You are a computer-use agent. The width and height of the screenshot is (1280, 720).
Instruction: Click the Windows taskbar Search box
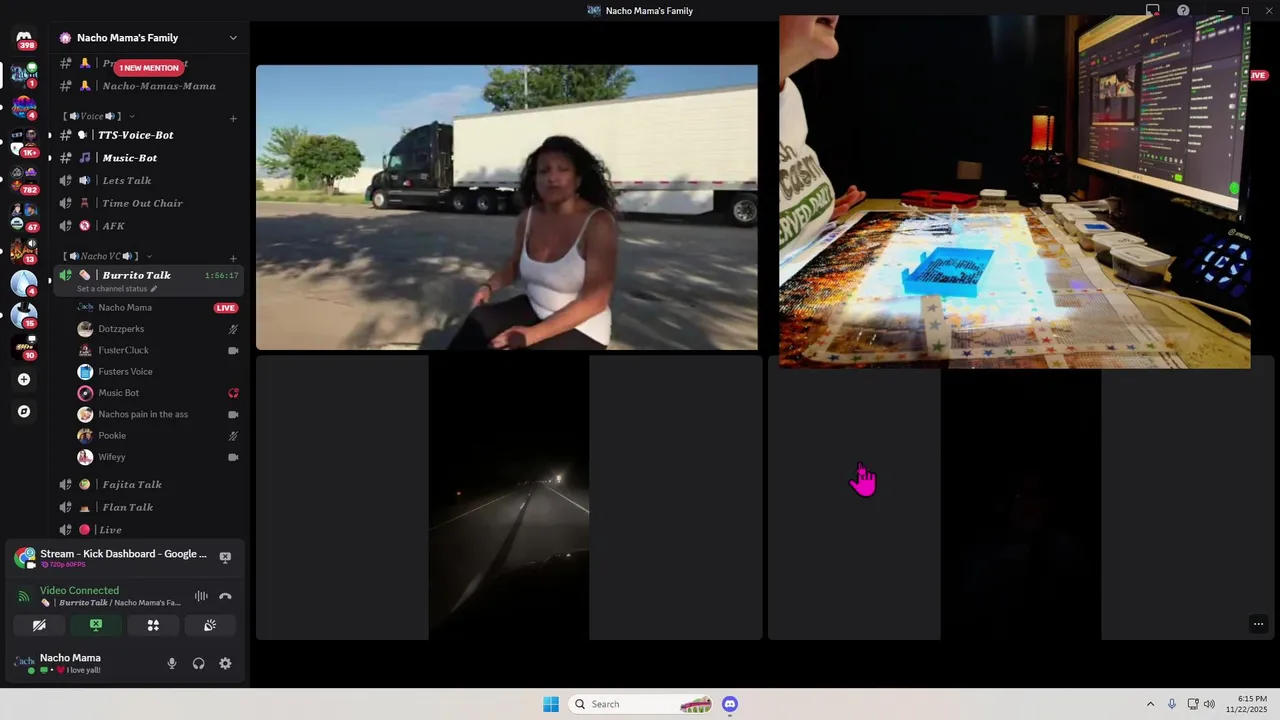click(x=640, y=704)
